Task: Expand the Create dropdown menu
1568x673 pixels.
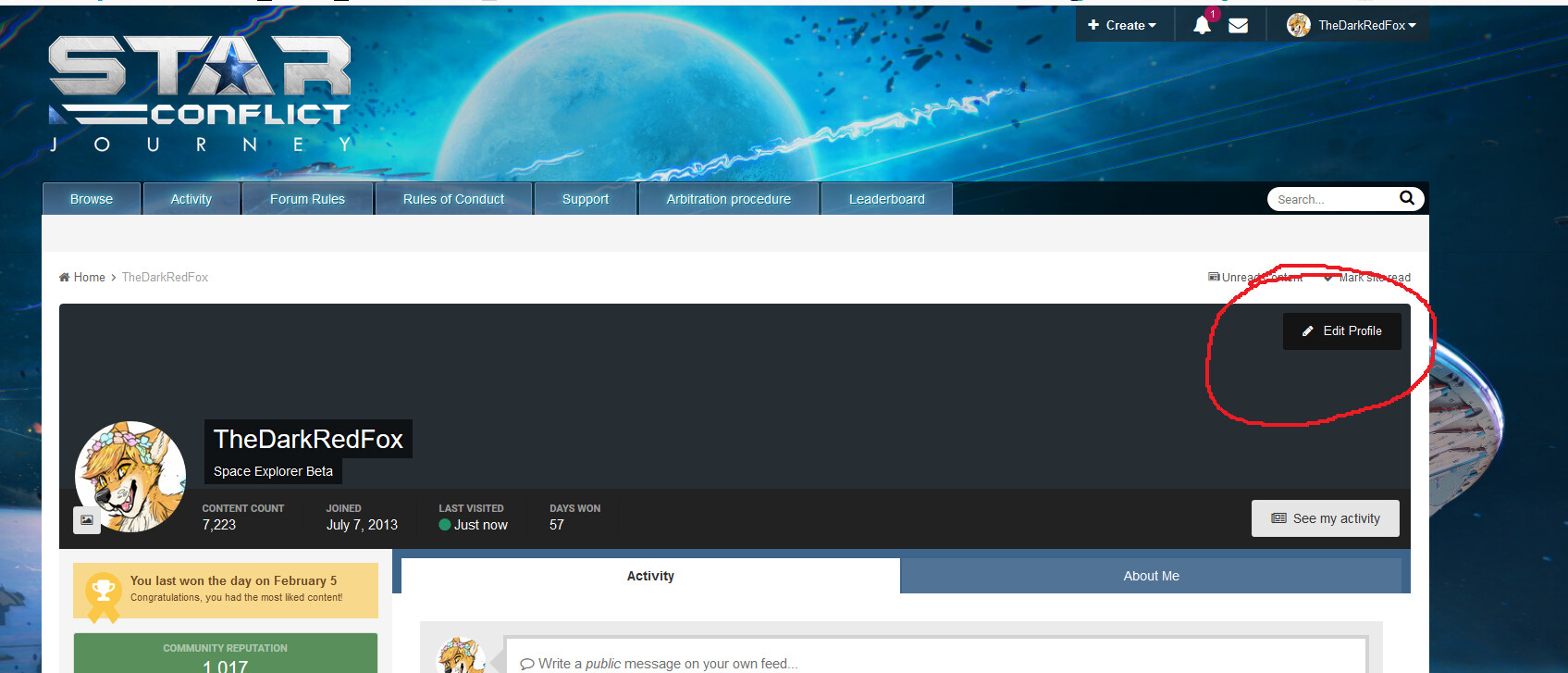Action: (1122, 26)
